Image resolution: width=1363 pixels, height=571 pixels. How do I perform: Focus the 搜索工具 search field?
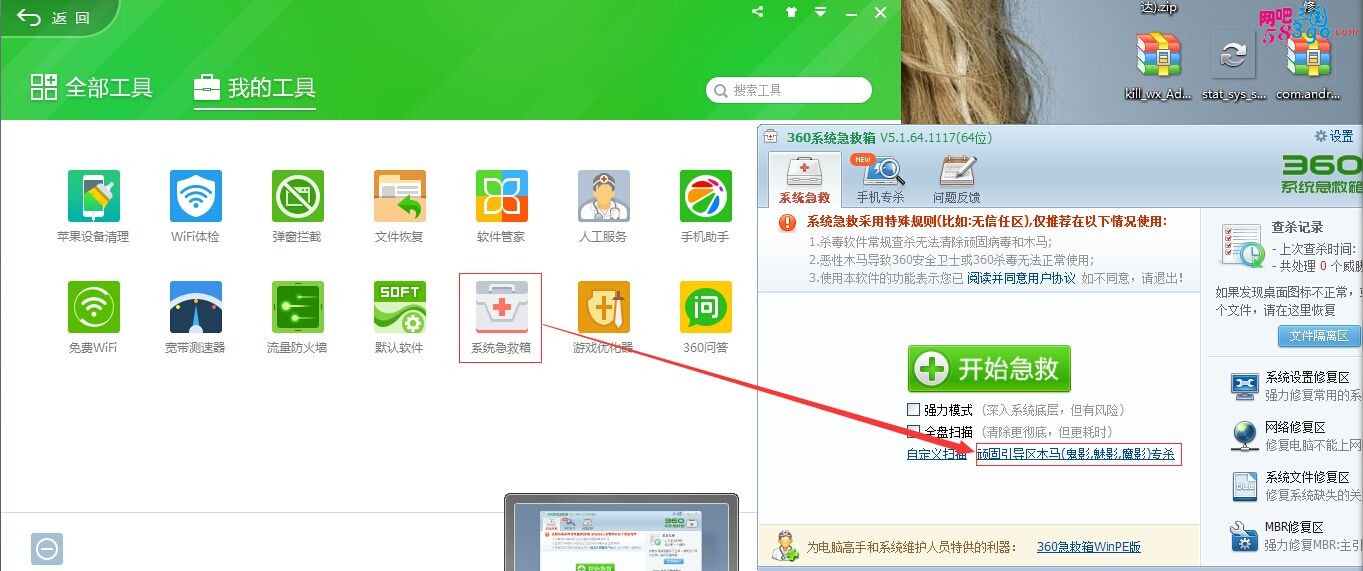789,90
